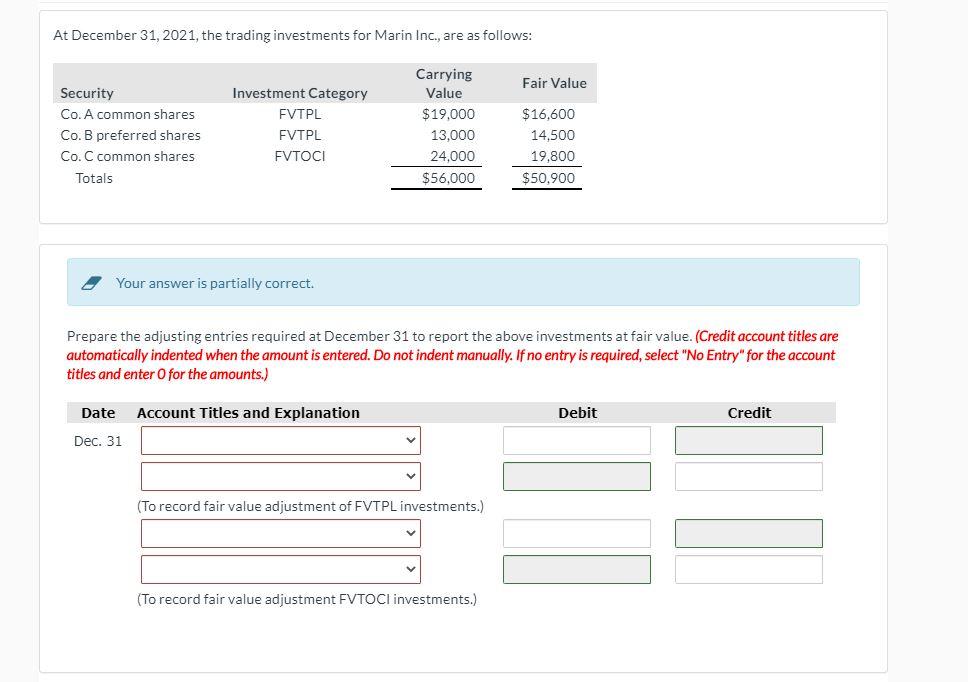
Task: Open fourth account title dropdown for FVTOCI entry
Action: (x=281, y=569)
